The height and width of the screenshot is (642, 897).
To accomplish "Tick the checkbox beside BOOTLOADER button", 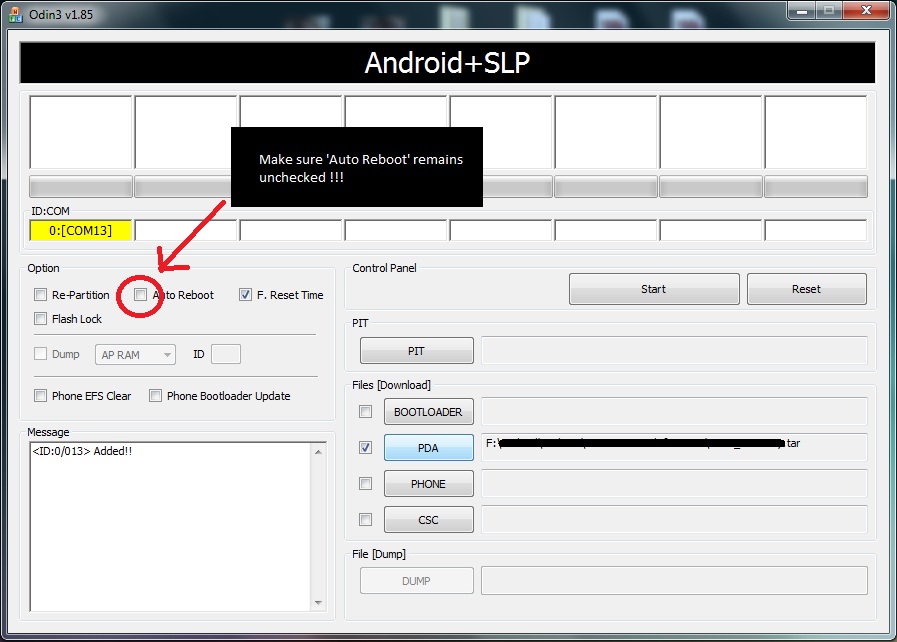I will (366, 411).
